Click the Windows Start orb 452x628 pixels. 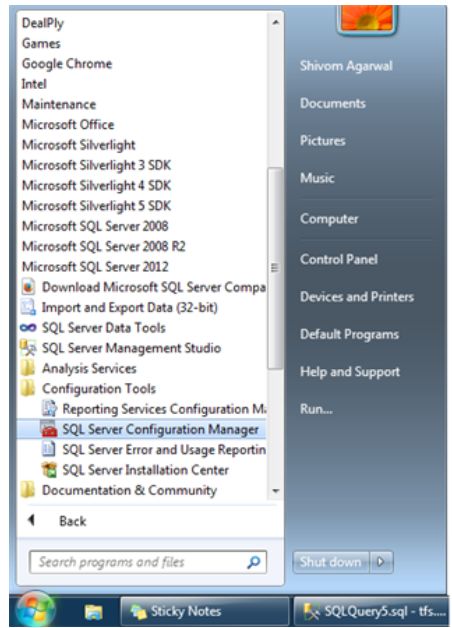pyautogui.click(x=35, y=611)
